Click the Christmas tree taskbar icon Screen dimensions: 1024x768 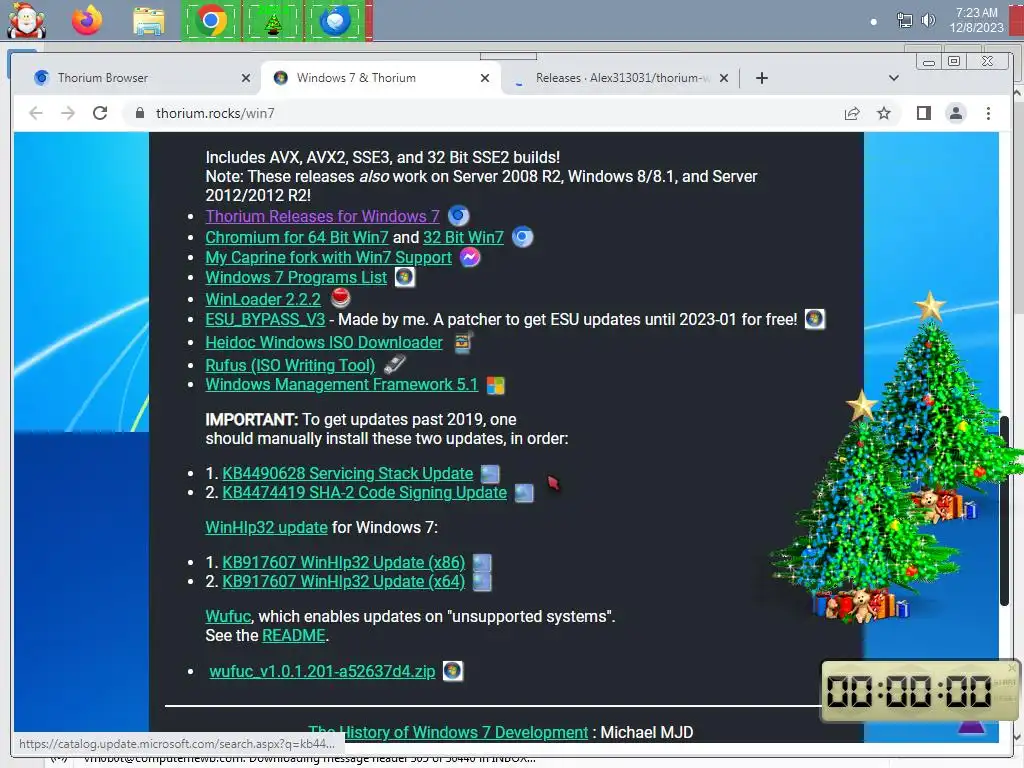(273, 22)
